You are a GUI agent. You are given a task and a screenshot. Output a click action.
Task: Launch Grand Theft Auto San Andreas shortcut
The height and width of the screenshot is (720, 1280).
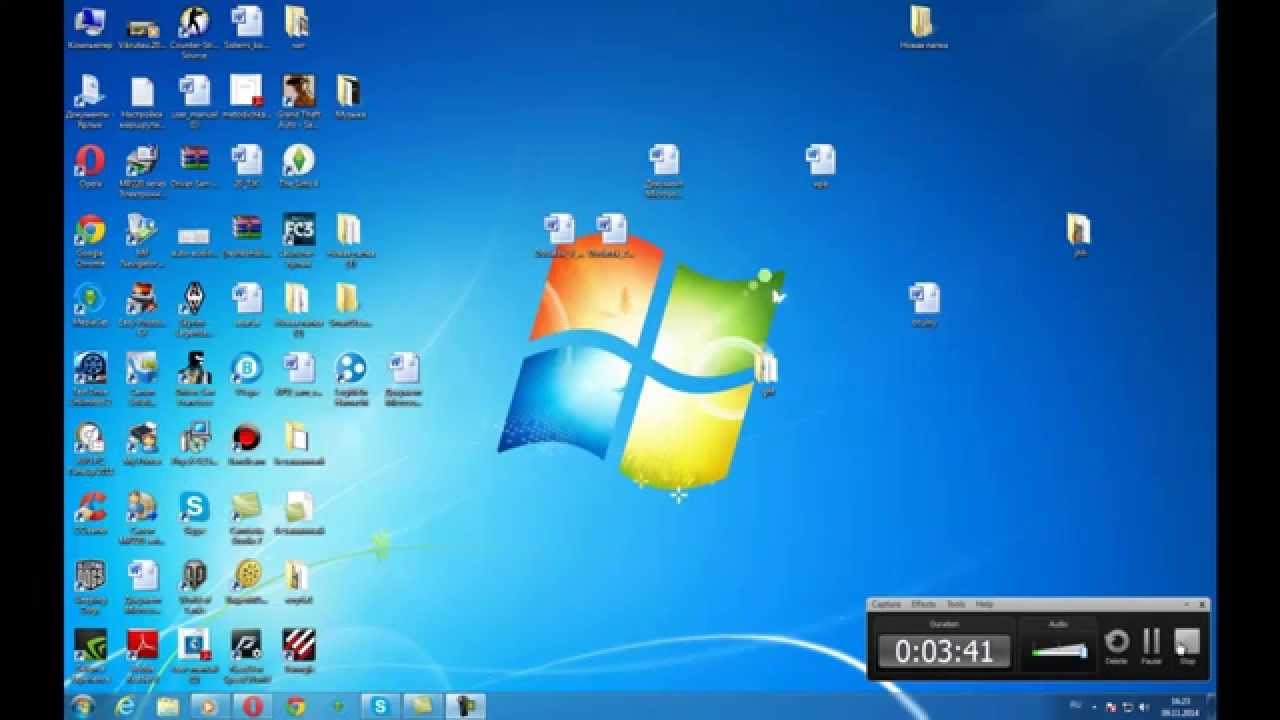pos(298,101)
